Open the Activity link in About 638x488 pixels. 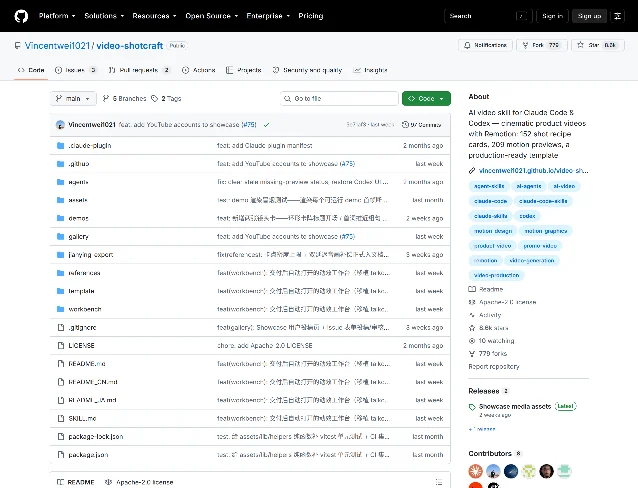485,315
